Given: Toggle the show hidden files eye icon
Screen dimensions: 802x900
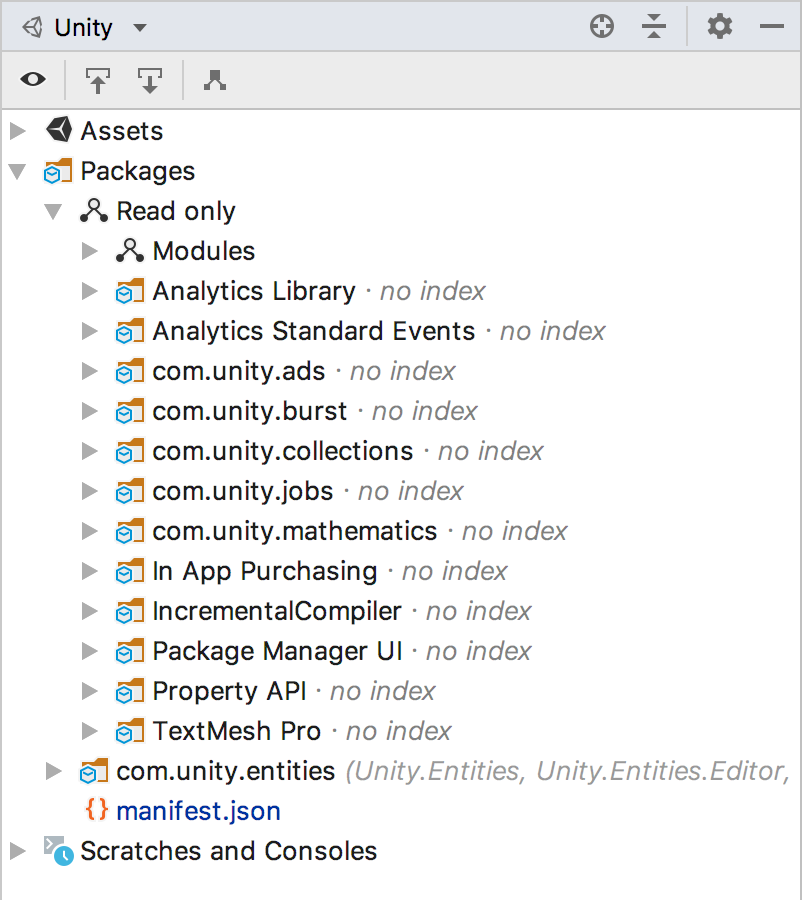Looking at the screenshot, I should click(x=33, y=79).
